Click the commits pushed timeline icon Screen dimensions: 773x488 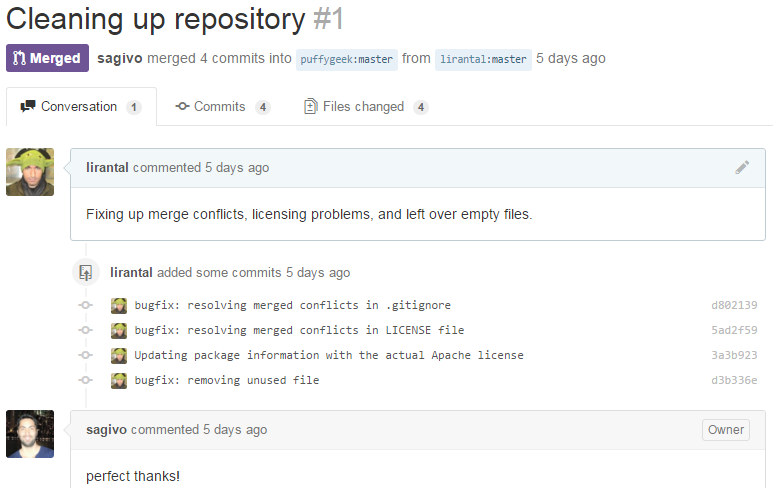(86, 272)
